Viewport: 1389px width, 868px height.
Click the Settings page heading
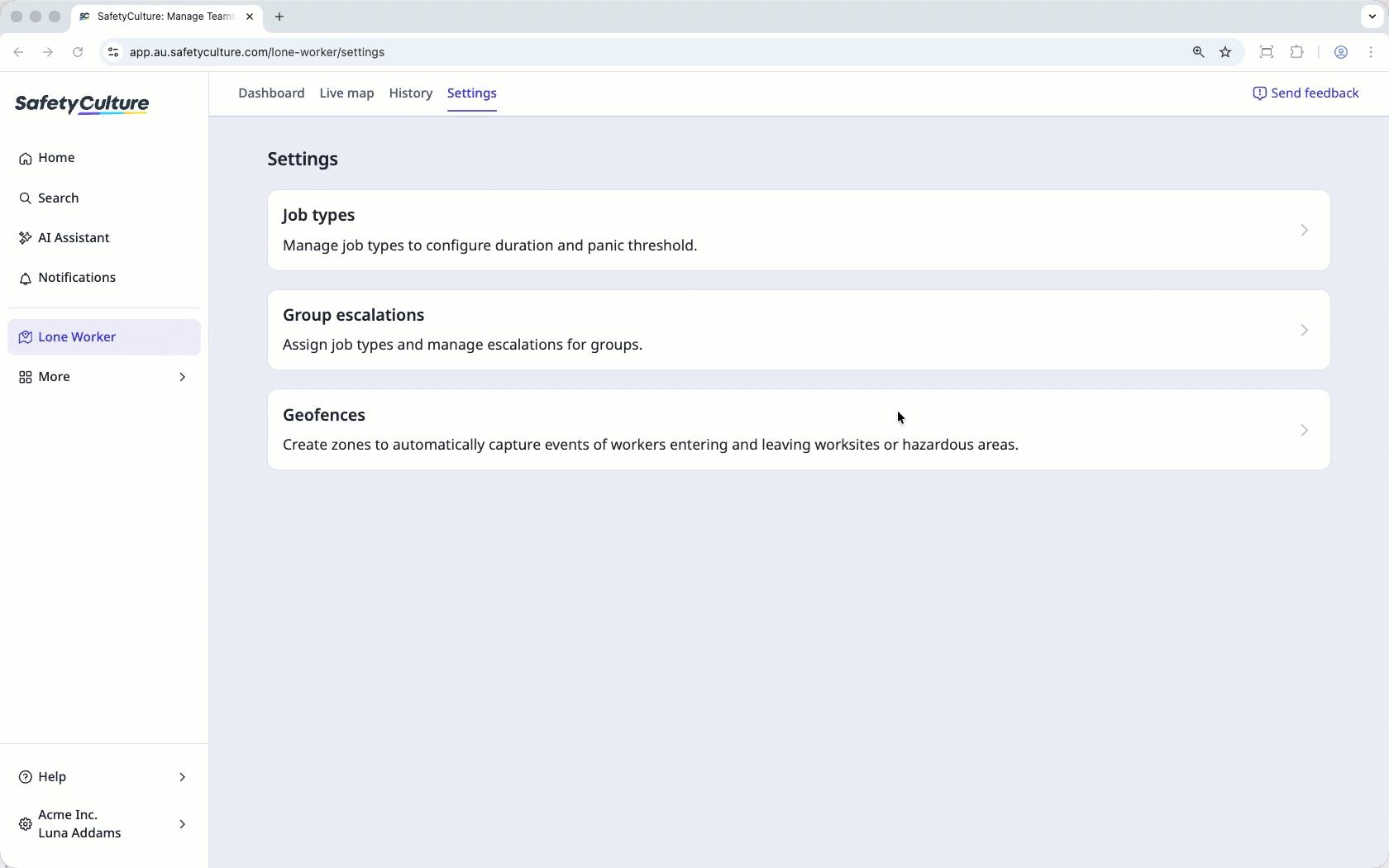click(x=303, y=159)
